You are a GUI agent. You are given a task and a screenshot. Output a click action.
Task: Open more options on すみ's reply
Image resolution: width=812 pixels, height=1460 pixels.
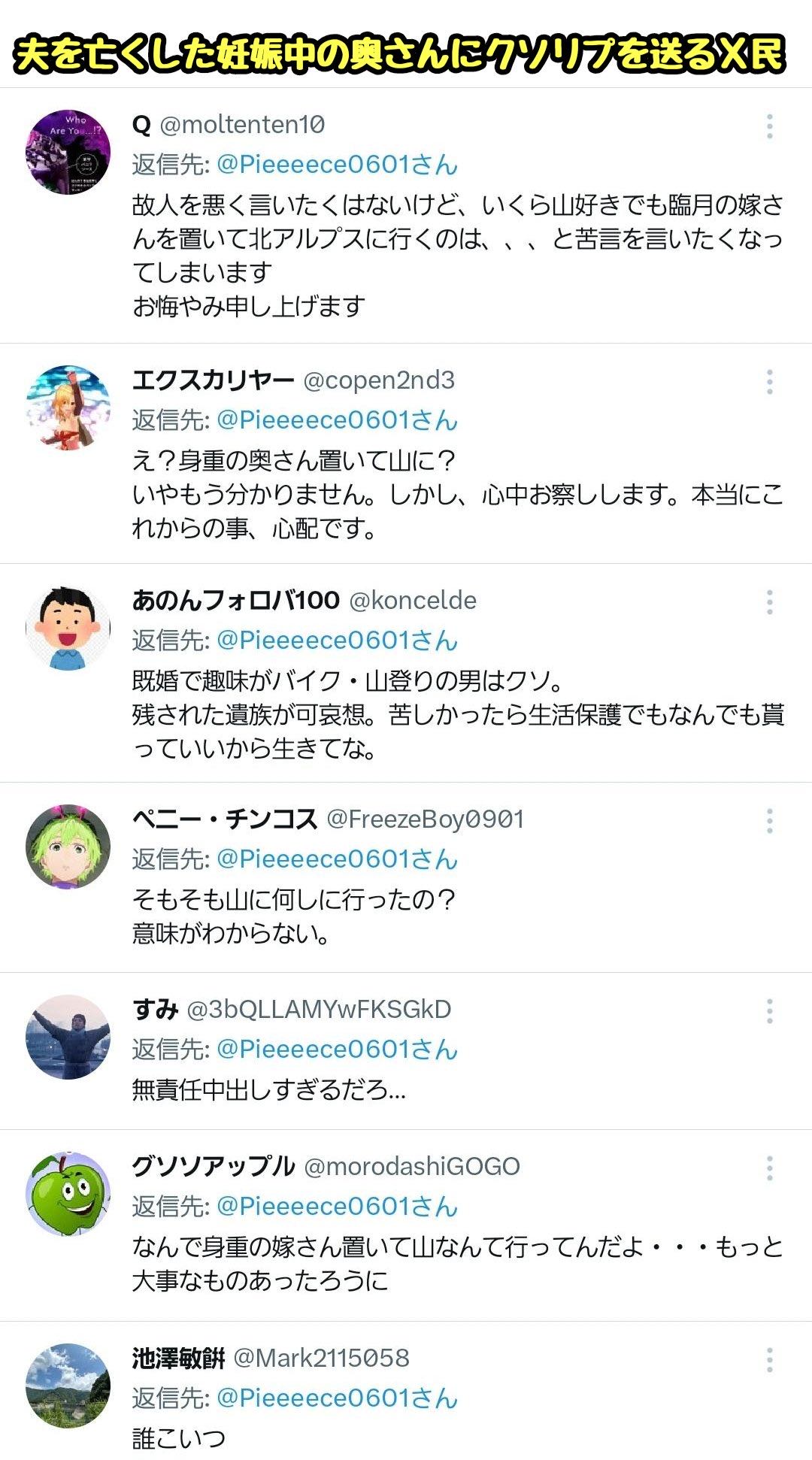tap(769, 1011)
